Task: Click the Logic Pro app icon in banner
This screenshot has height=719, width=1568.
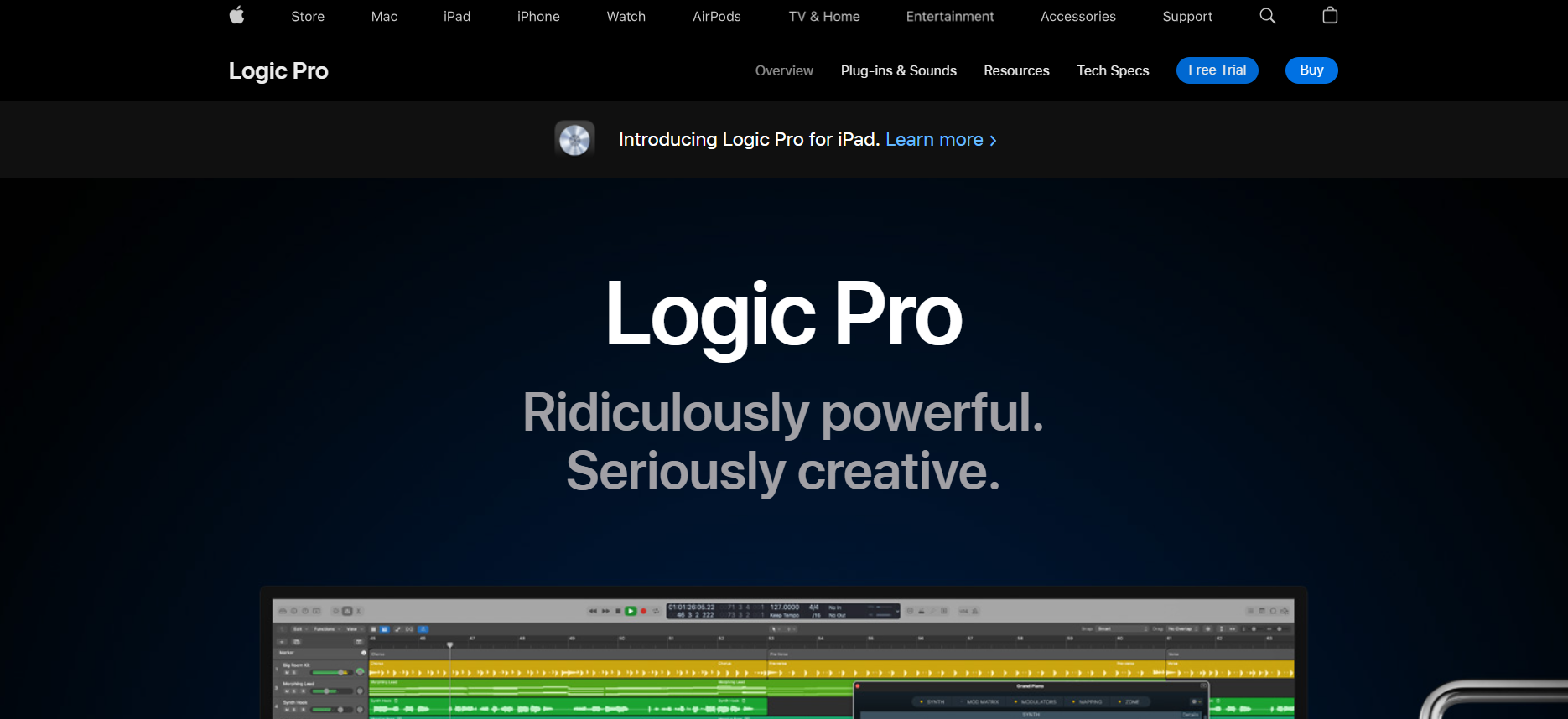Action: (x=574, y=139)
